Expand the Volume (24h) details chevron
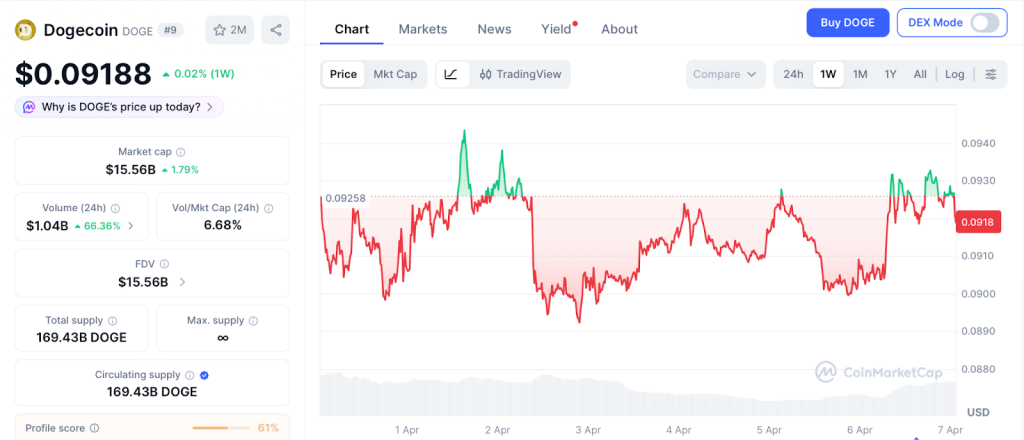The width and height of the screenshot is (1024, 440). point(132,226)
